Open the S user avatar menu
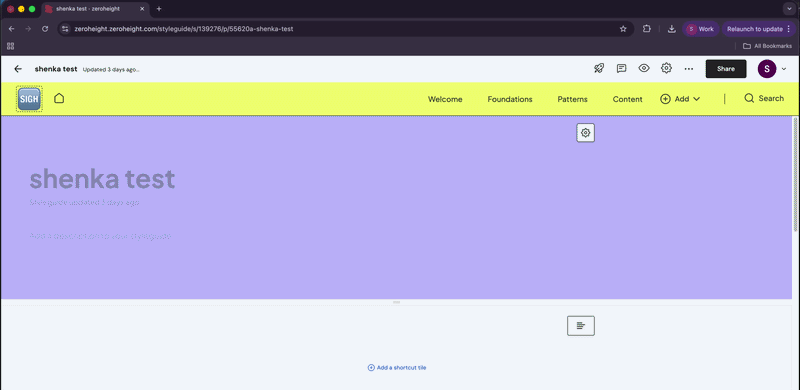 point(767,69)
